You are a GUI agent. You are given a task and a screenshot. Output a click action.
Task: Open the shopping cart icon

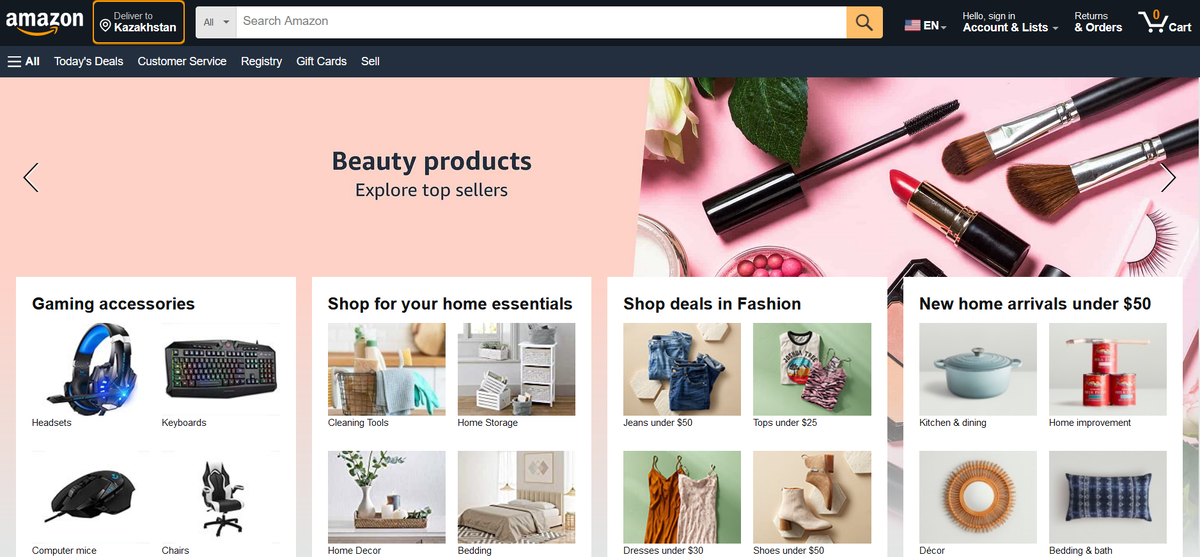(1165, 22)
